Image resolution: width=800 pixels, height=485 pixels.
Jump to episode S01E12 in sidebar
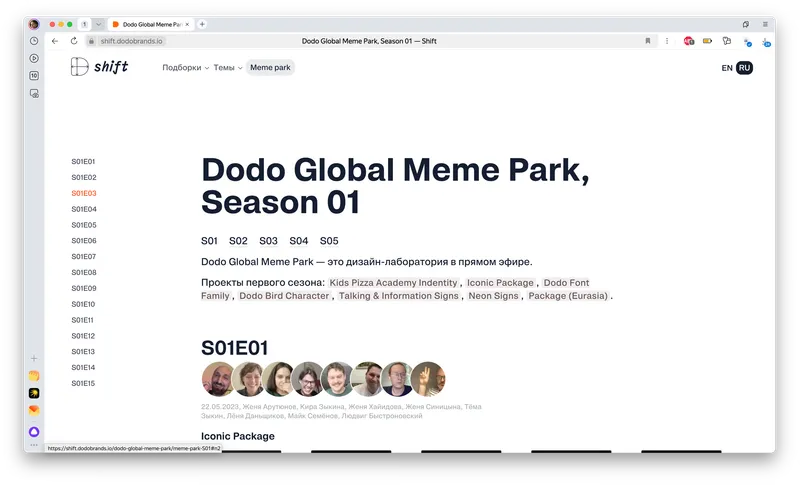pyautogui.click(x=83, y=336)
